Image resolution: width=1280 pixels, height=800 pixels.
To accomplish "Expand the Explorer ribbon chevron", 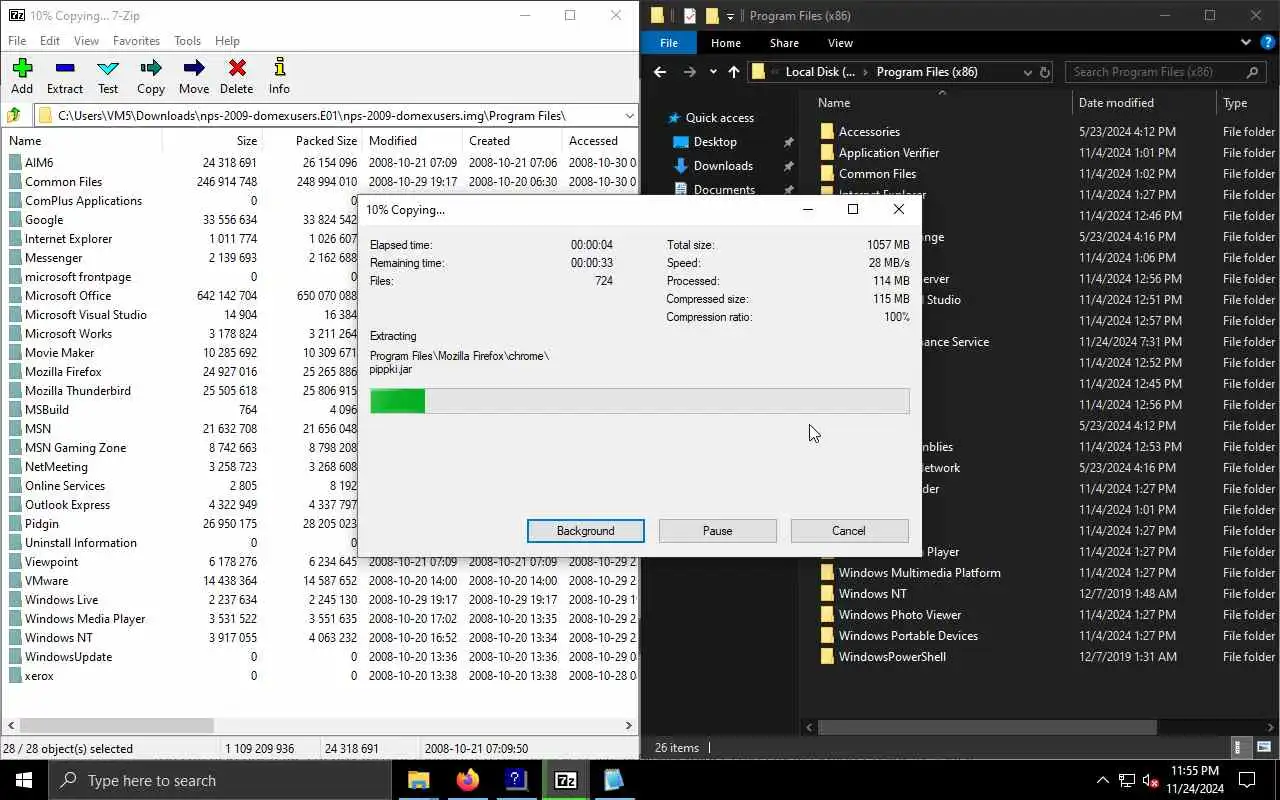I will coord(1246,43).
